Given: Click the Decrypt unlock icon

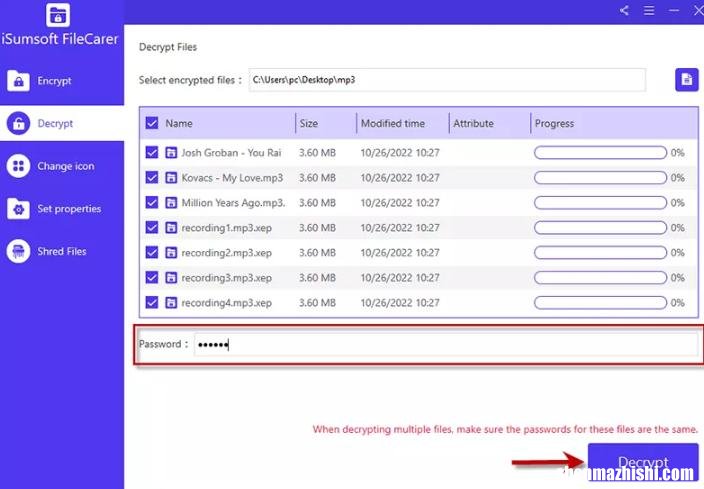Looking at the screenshot, I should pyautogui.click(x=18, y=123).
